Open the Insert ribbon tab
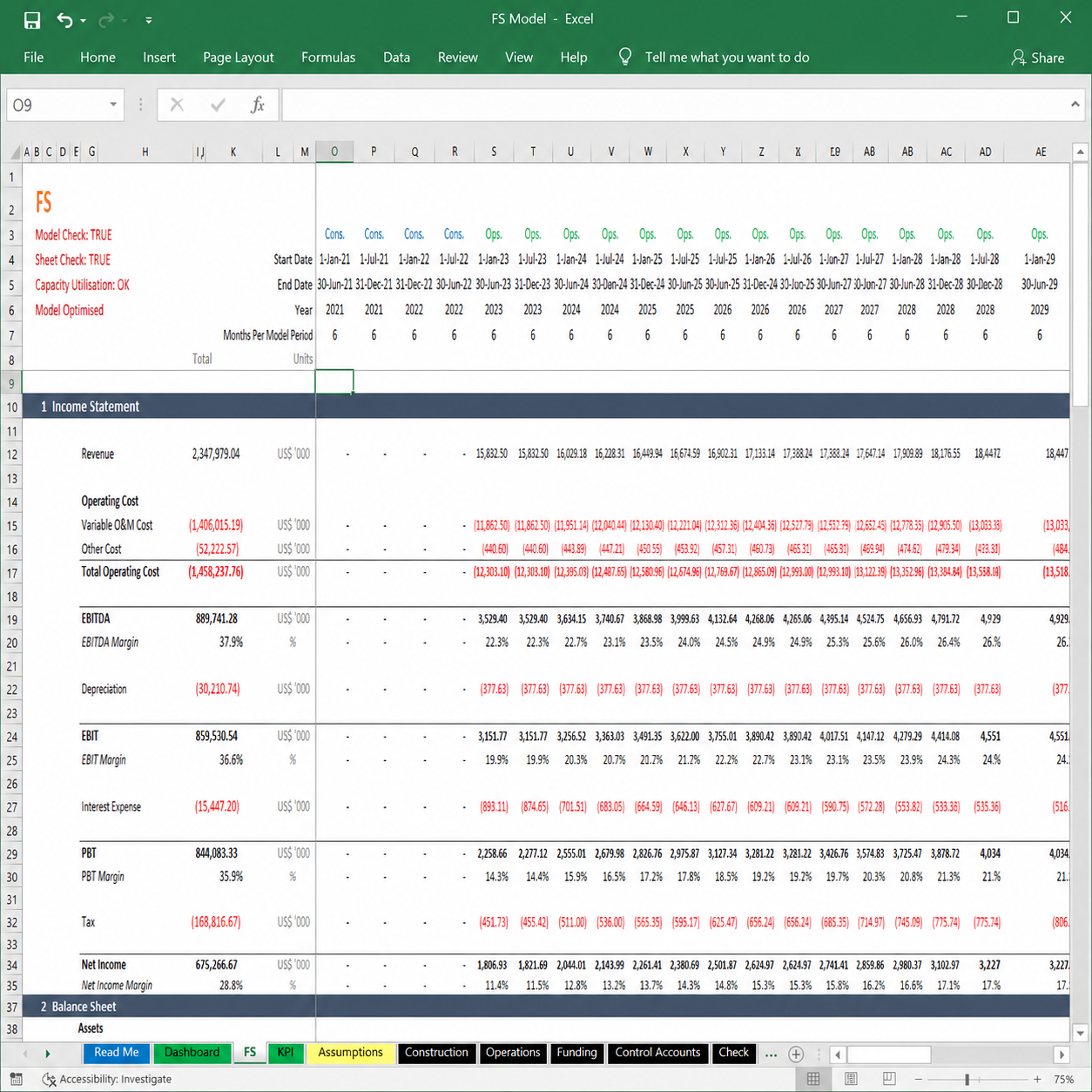Screen dimensions: 1092x1092 point(159,57)
